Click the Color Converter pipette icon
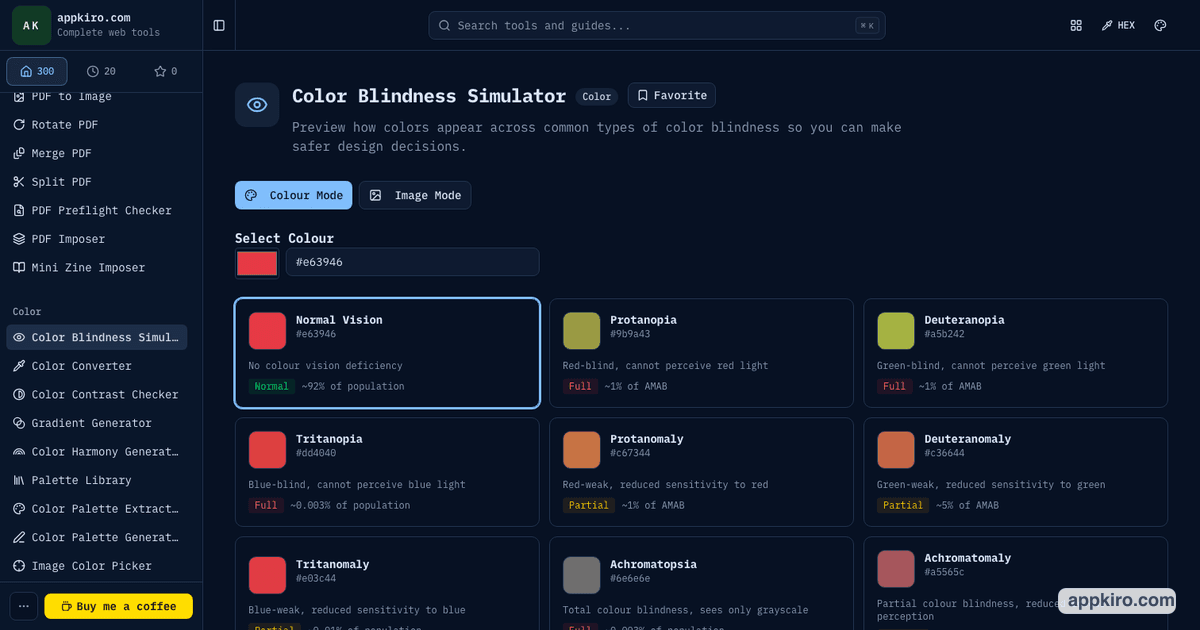 point(19,366)
